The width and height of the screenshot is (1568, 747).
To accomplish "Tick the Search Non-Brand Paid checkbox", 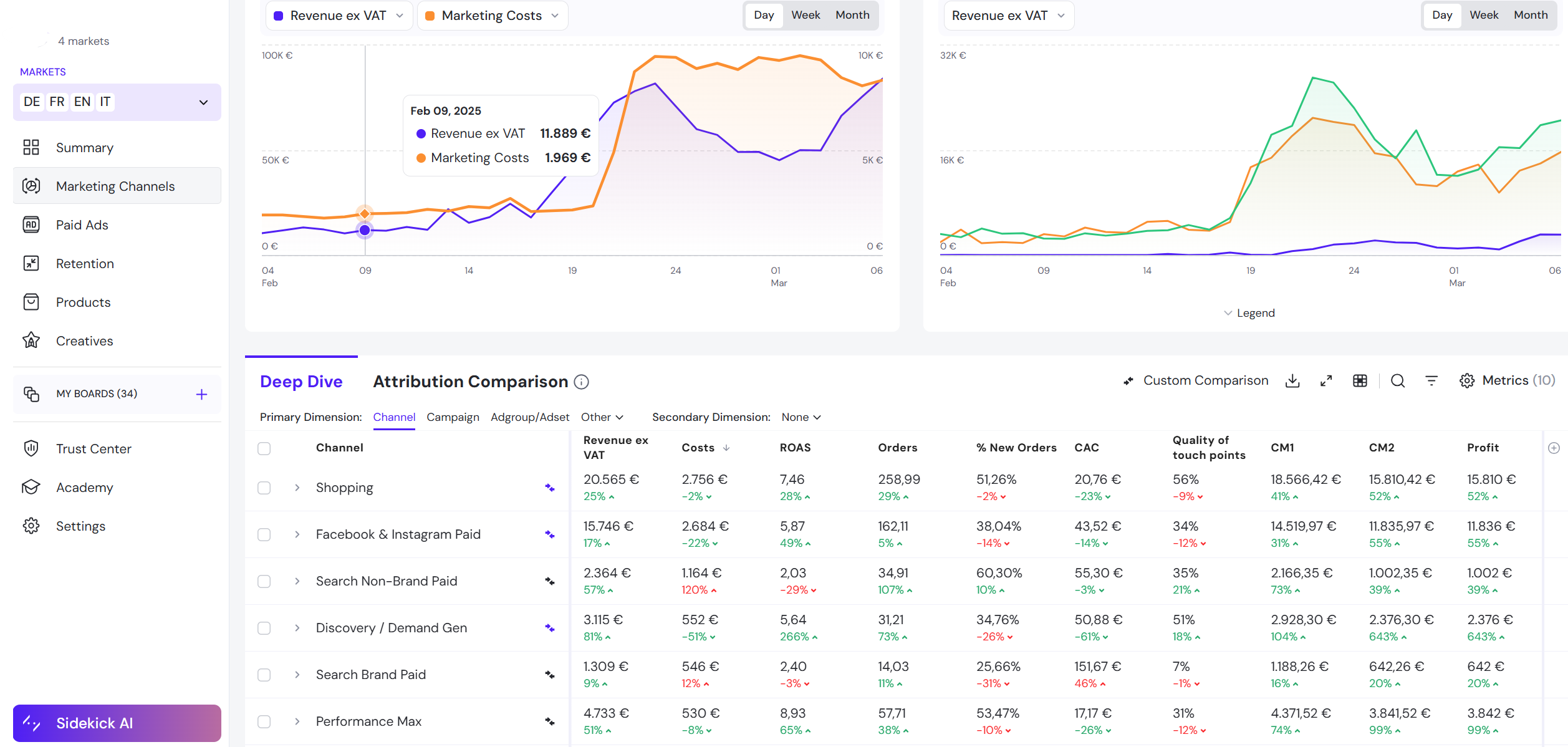I will coord(264,581).
